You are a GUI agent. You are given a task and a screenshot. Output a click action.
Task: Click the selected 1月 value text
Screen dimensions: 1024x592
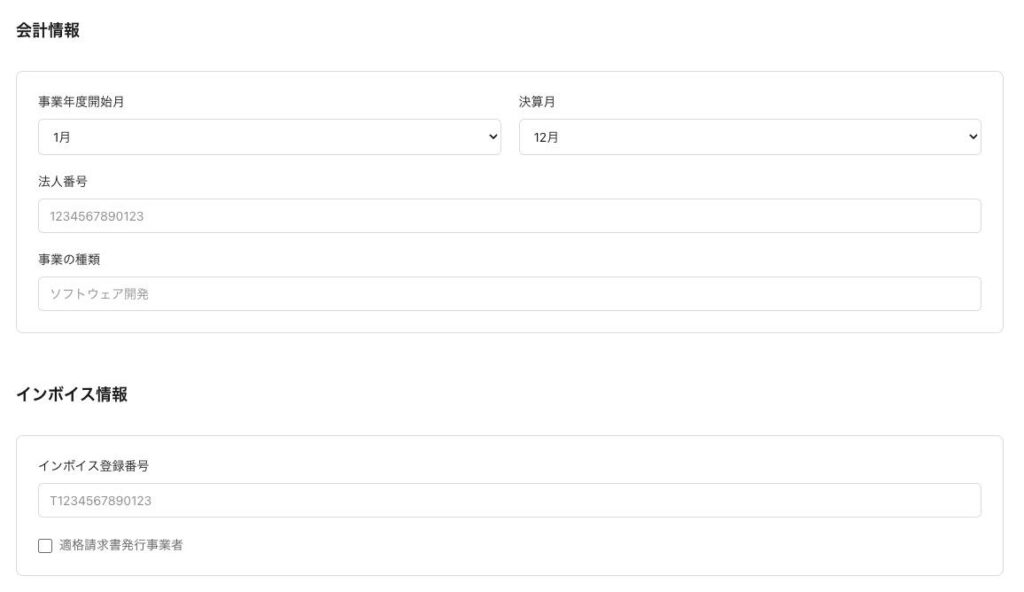[x=62, y=138]
